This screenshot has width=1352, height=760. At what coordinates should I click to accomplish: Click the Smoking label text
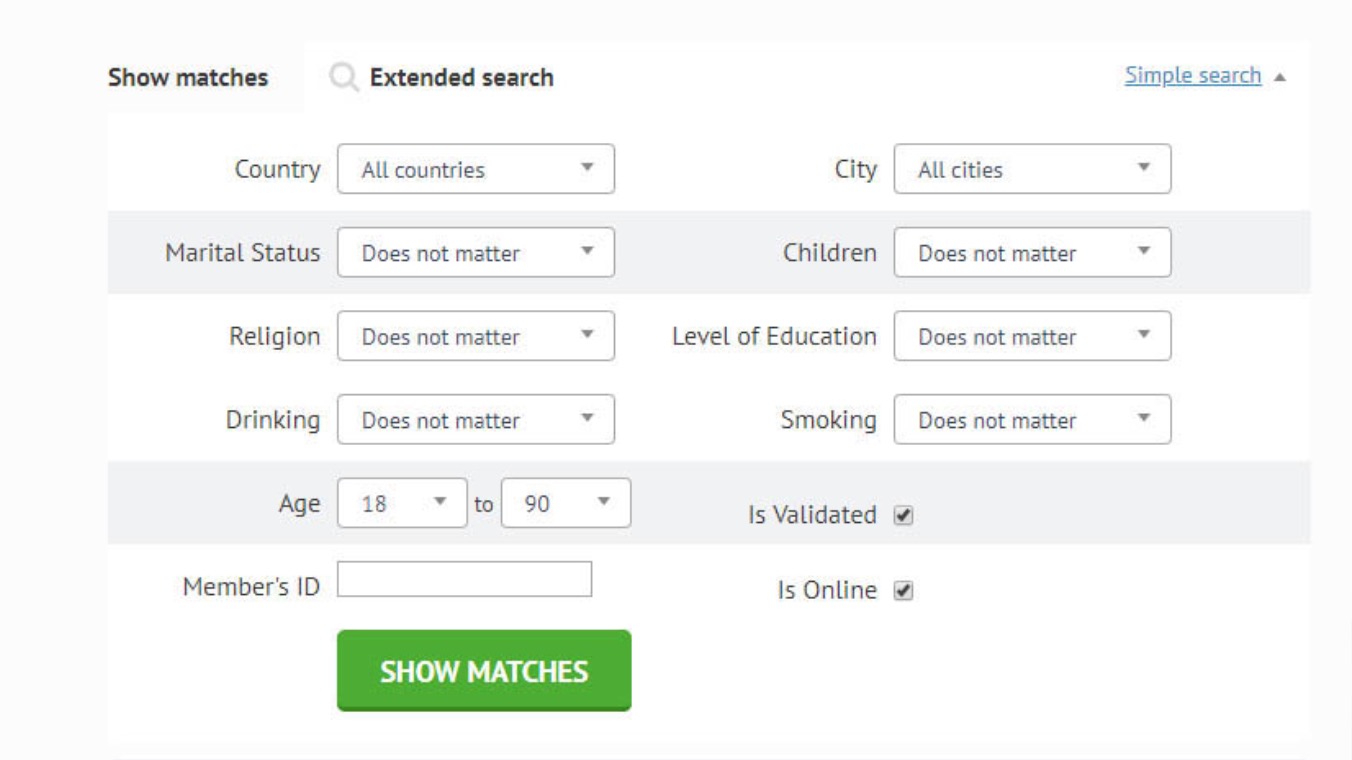[828, 420]
